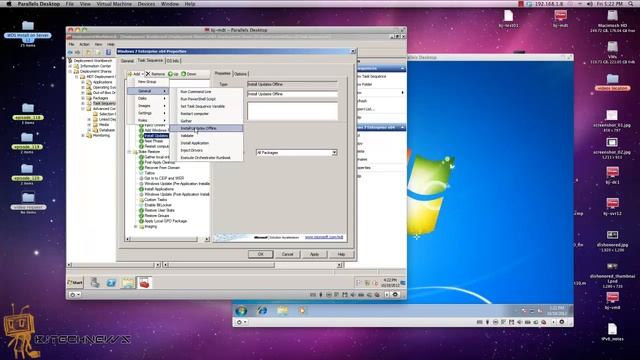Switch to the Options tab
640x360 pixels.
point(240,74)
